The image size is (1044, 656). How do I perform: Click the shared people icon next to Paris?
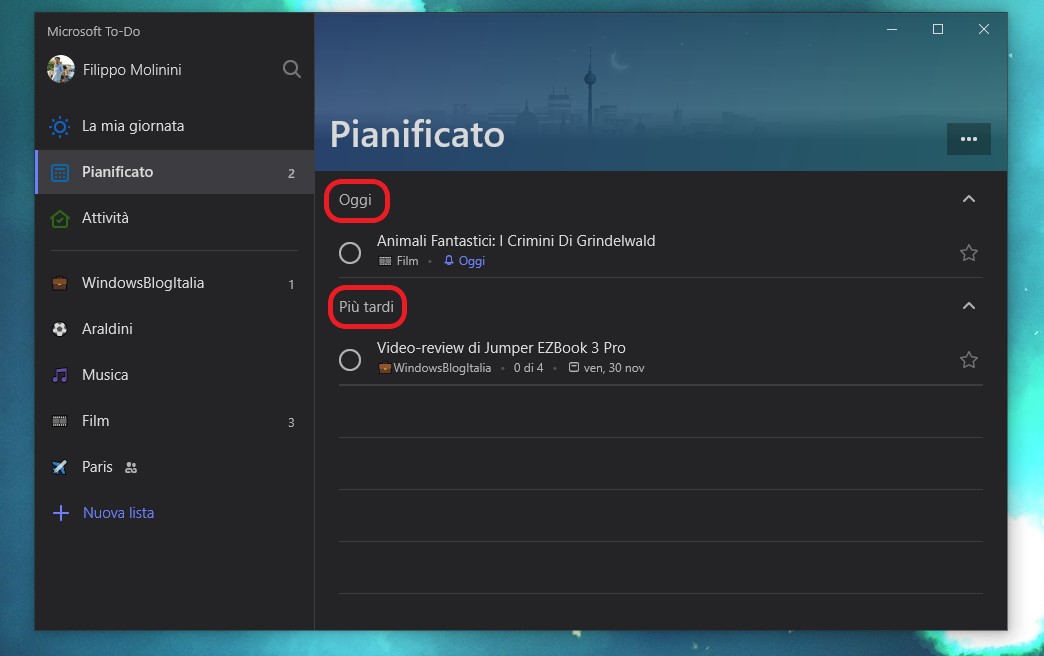(x=131, y=468)
